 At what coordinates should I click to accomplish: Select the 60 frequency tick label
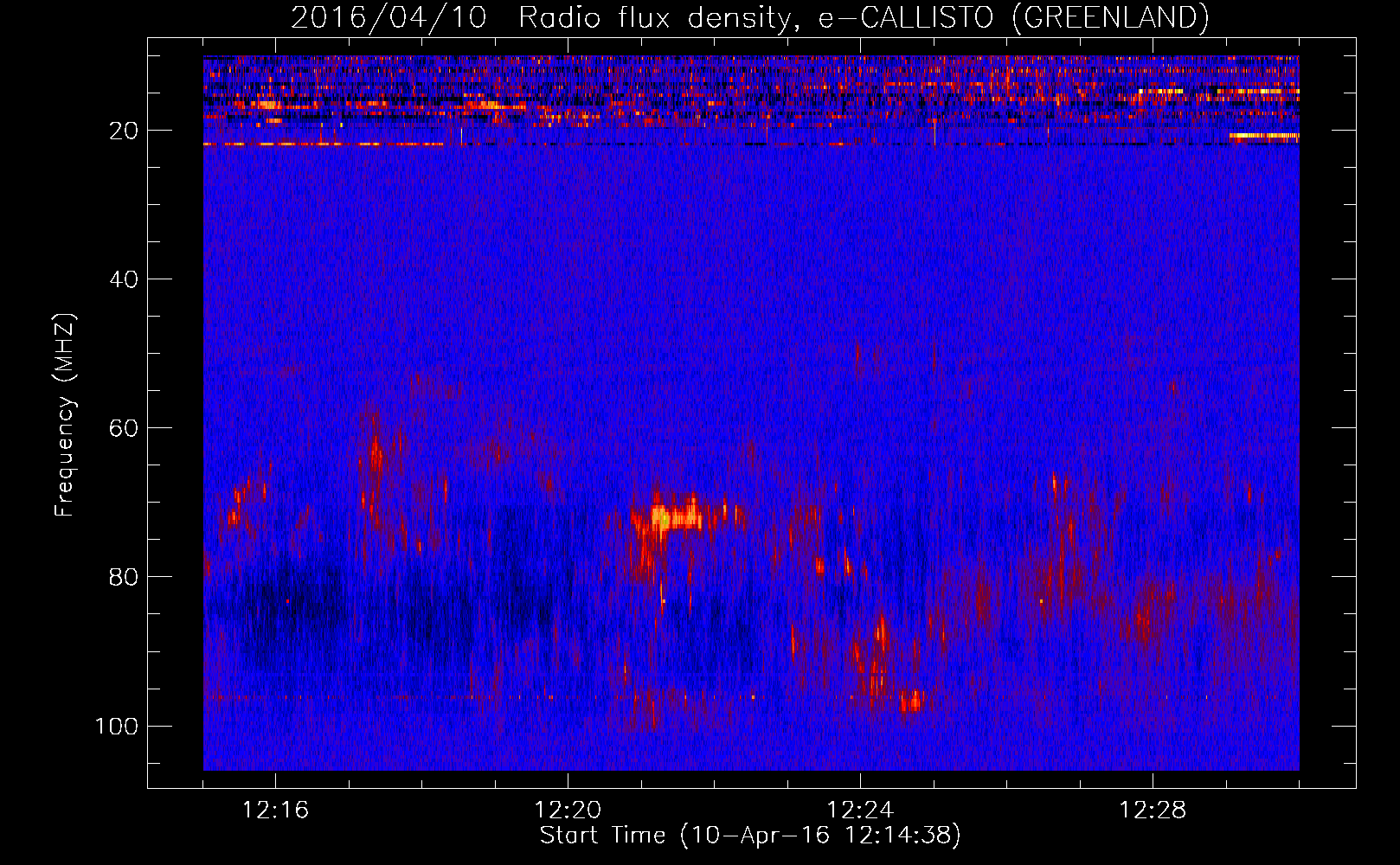click(125, 428)
